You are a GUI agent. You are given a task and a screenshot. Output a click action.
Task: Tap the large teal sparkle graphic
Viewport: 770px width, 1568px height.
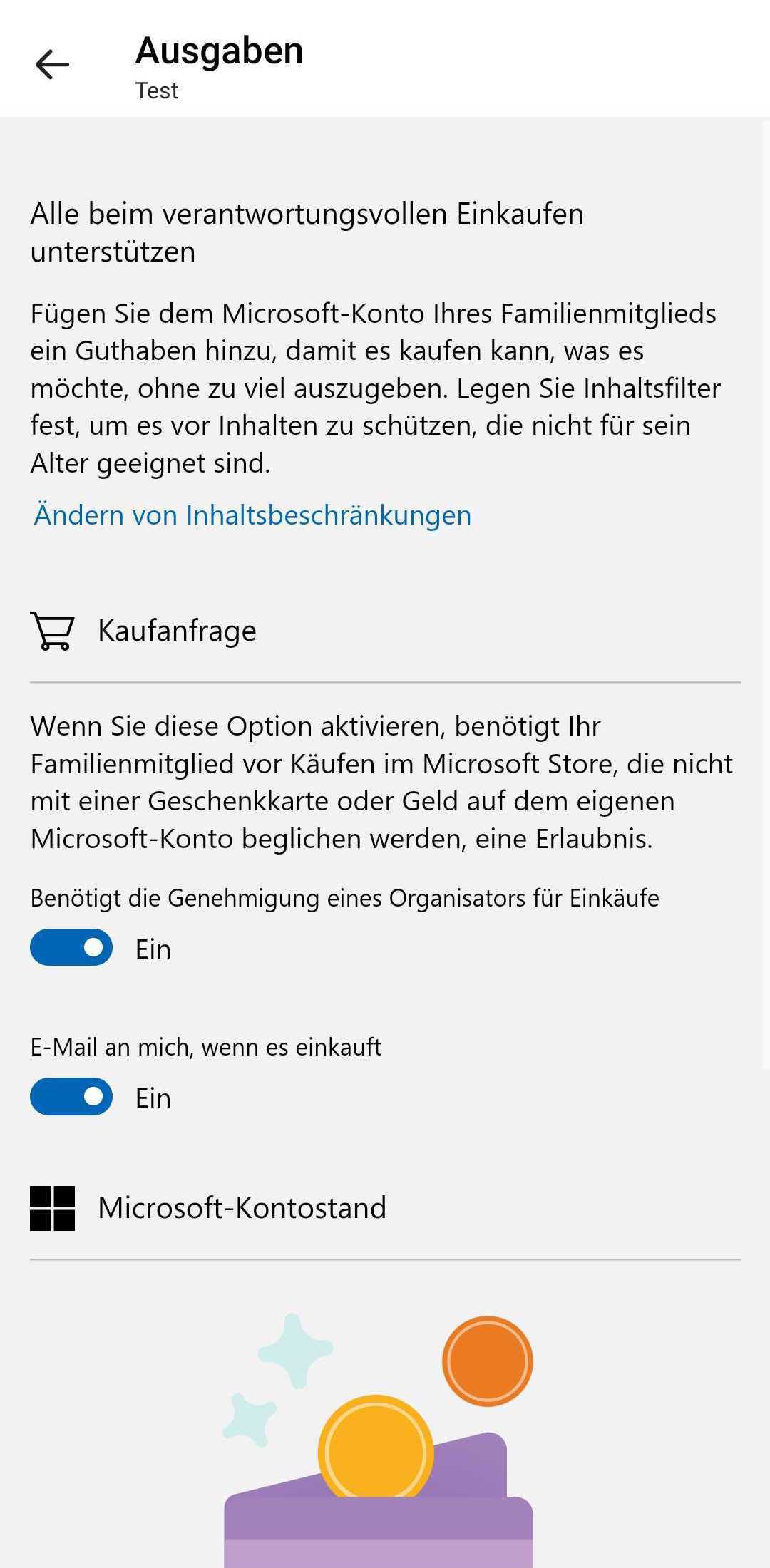[294, 1351]
